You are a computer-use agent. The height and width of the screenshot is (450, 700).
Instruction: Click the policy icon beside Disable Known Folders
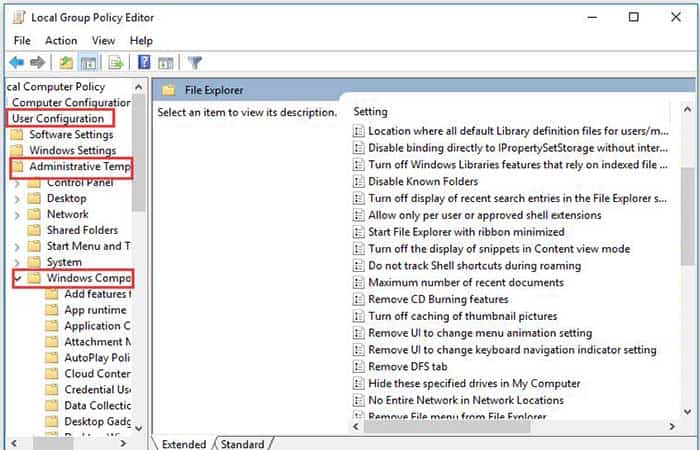click(x=358, y=181)
